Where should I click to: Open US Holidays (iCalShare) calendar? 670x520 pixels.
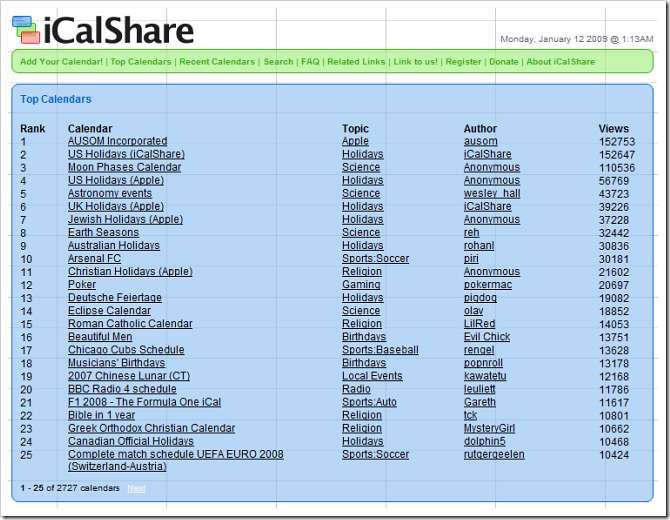pyautogui.click(x=126, y=154)
